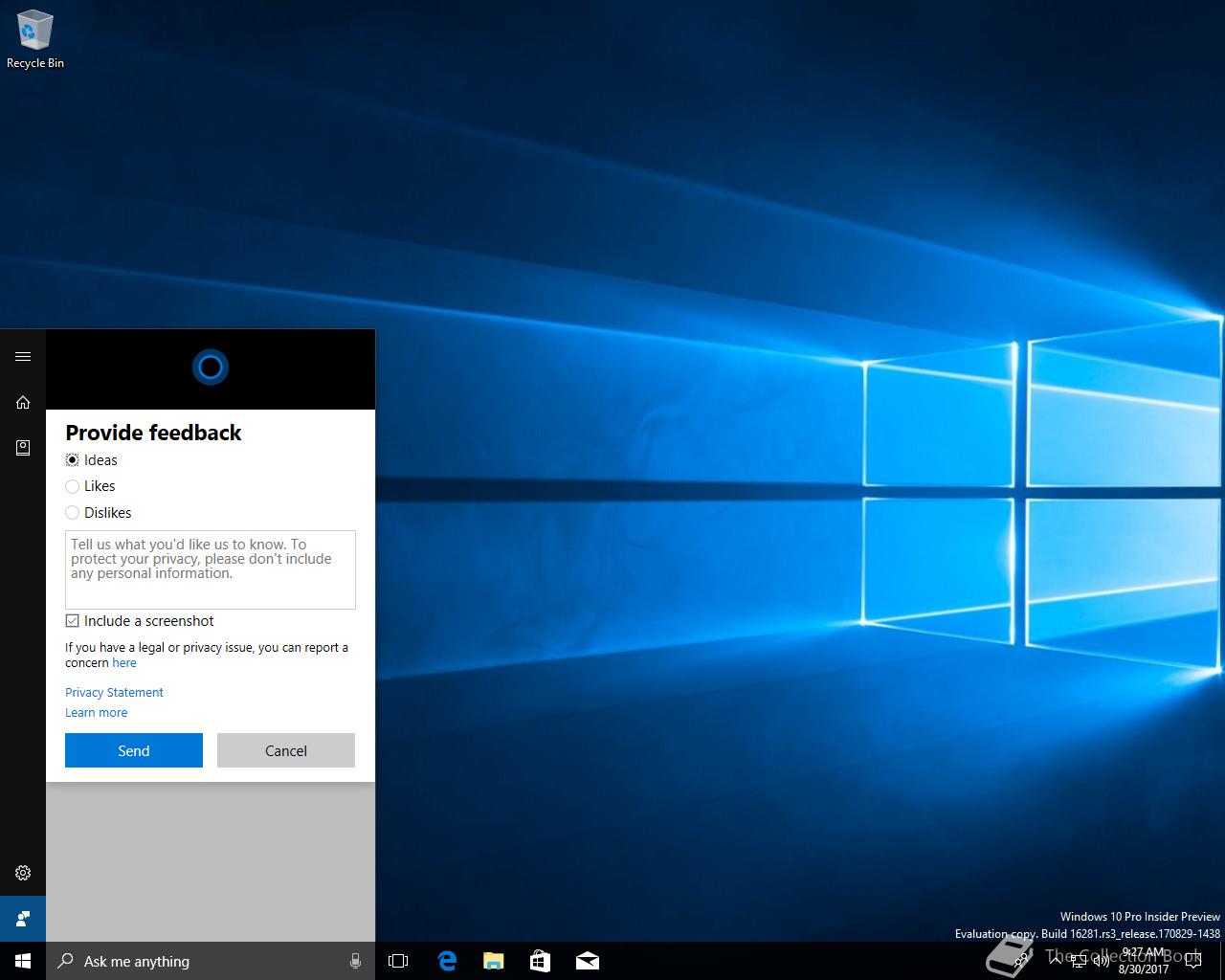Image resolution: width=1225 pixels, height=980 pixels.
Task: Open the Privacy Statement link
Action: coord(114,693)
